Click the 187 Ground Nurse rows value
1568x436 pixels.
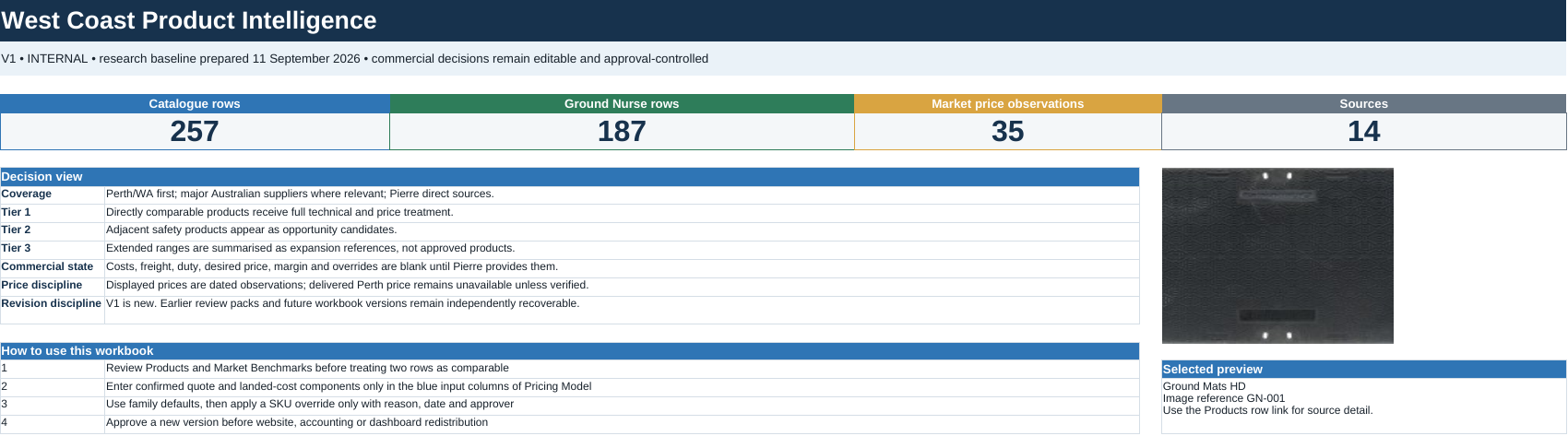[x=622, y=131]
